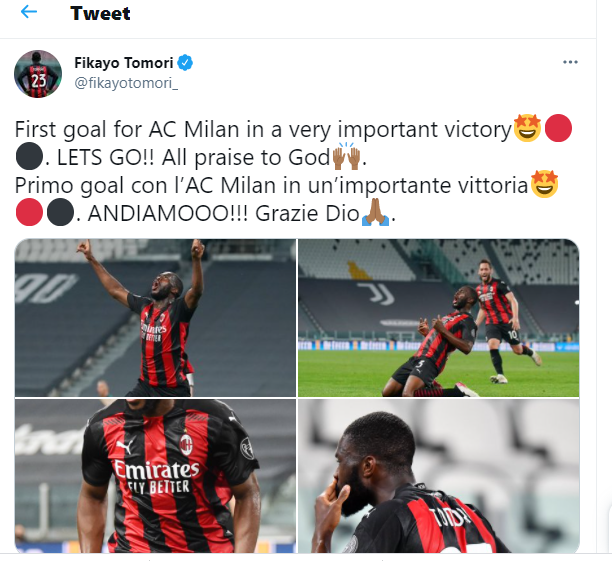Click the blue verified badge icon
The image size is (612, 561).
coord(185,63)
